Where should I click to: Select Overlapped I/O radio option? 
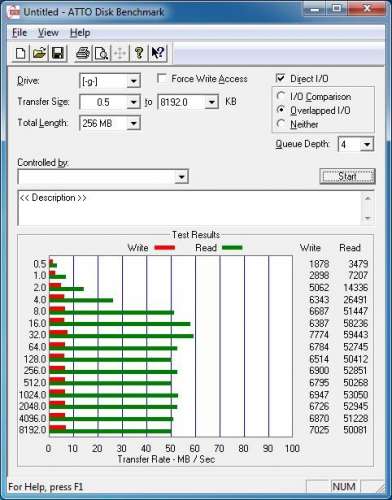coord(281,110)
